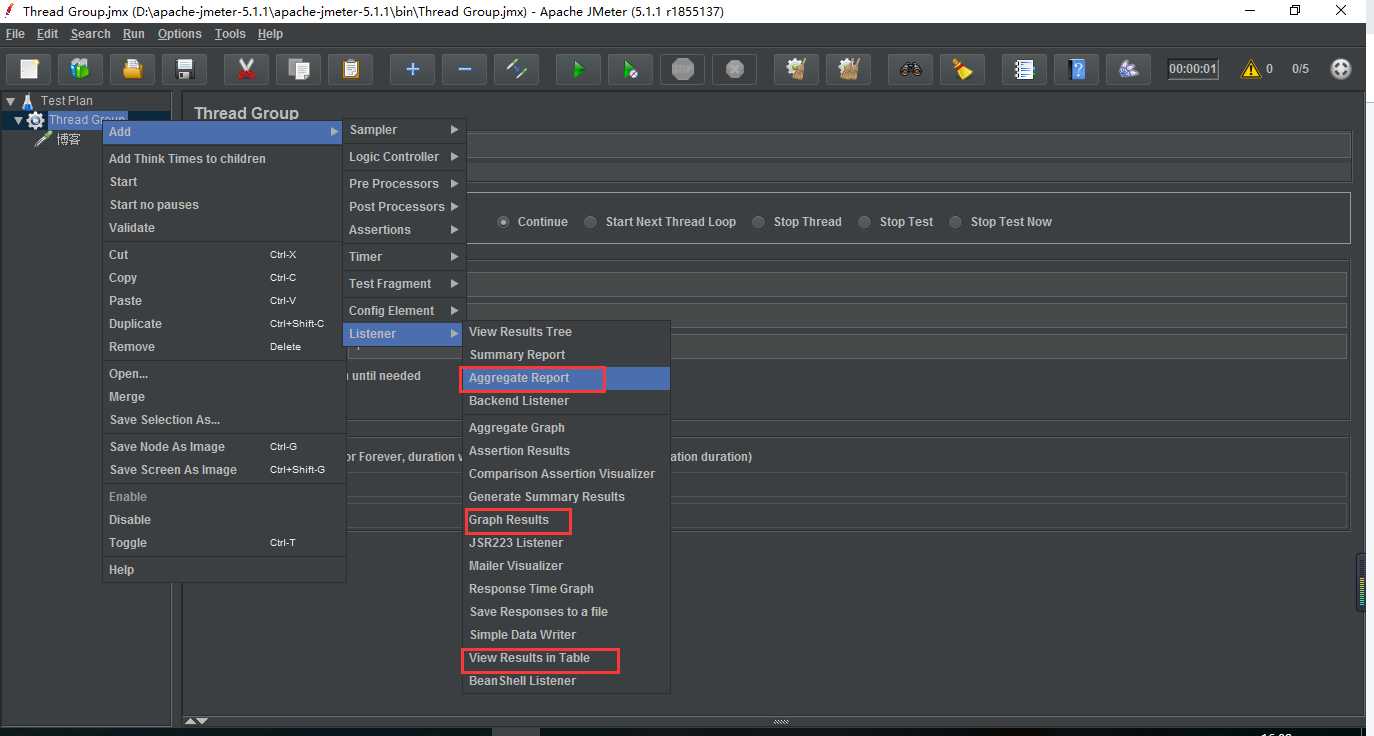Click the New test plan toolbar icon
This screenshot has width=1374, height=736.
coord(29,69)
